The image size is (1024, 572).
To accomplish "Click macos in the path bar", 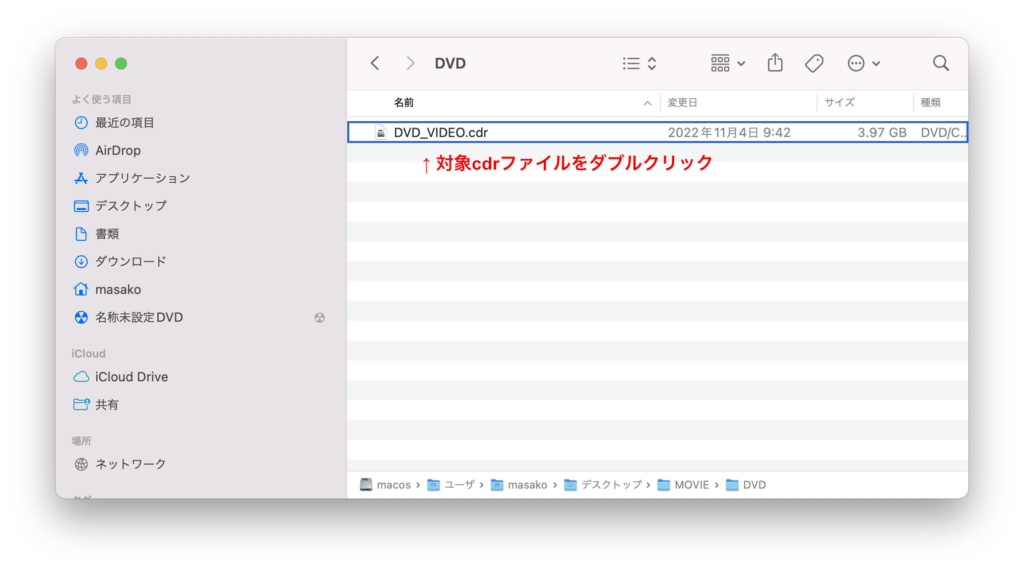I will tap(385, 485).
